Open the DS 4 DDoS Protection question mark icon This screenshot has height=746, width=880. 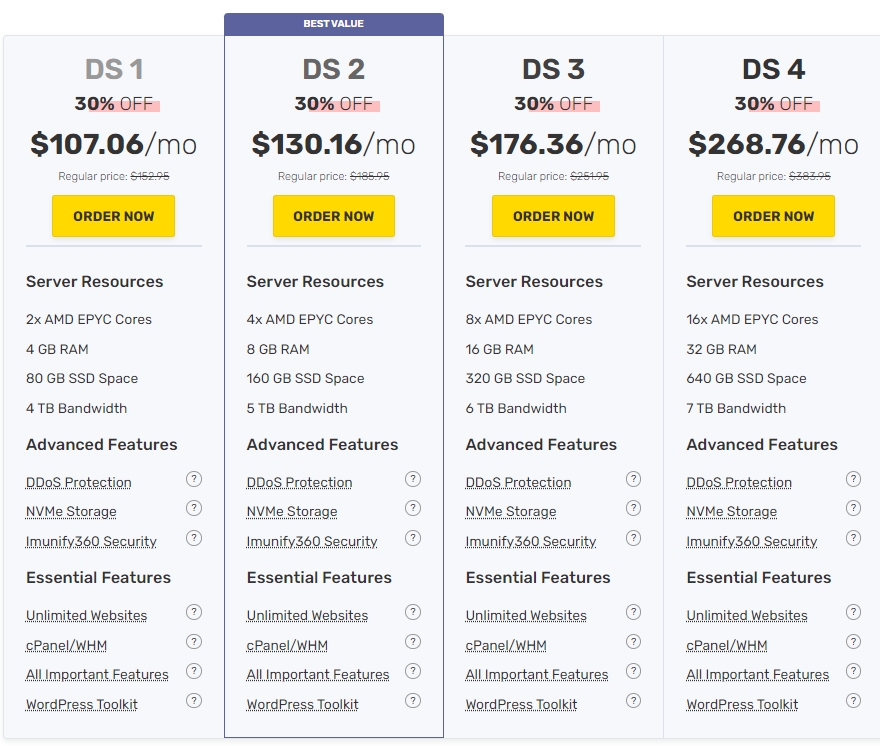click(853, 480)
